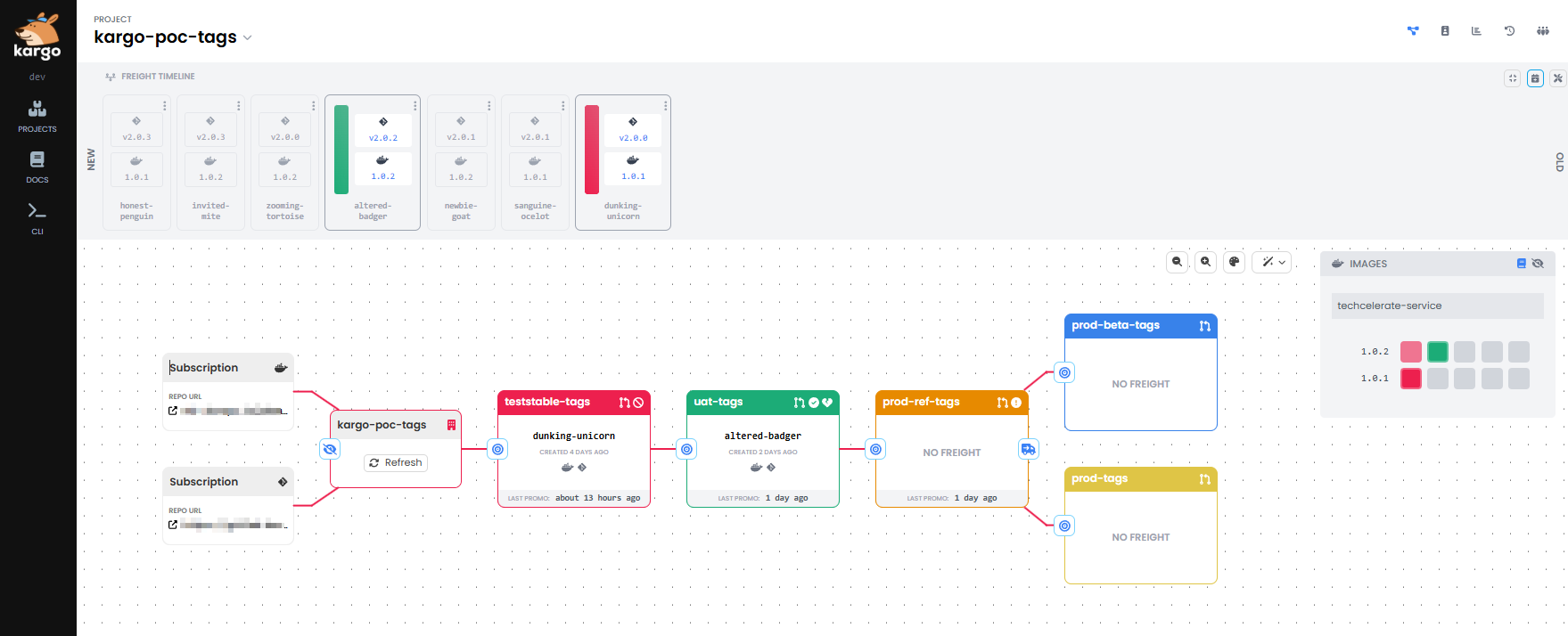Expand the magic wand actions dropdown
Image resolution: width=1568 pixels, height=636 pixels.
pyautogui.click(x=1272, y=262)
